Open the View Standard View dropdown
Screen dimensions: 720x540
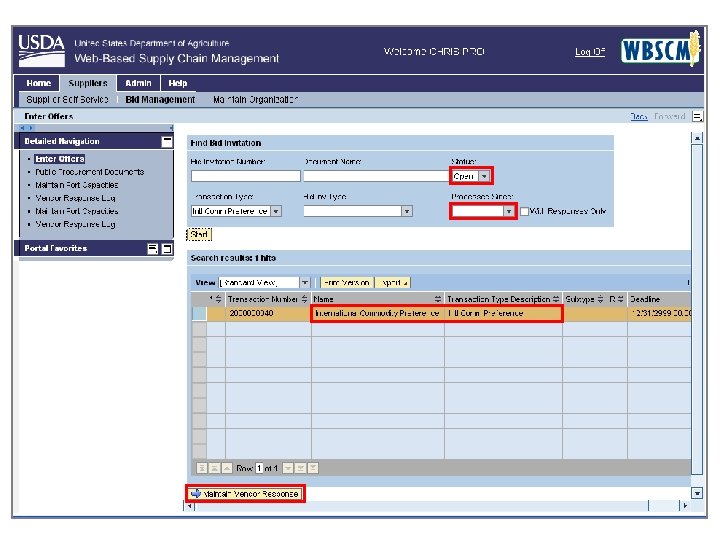(305, 283)
